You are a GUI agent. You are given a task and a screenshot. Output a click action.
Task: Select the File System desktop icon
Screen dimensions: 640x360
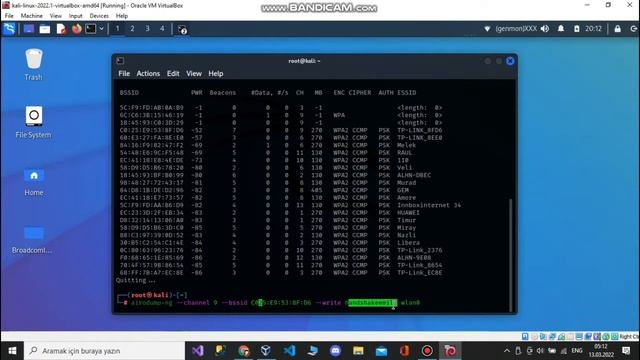(33, 122)
